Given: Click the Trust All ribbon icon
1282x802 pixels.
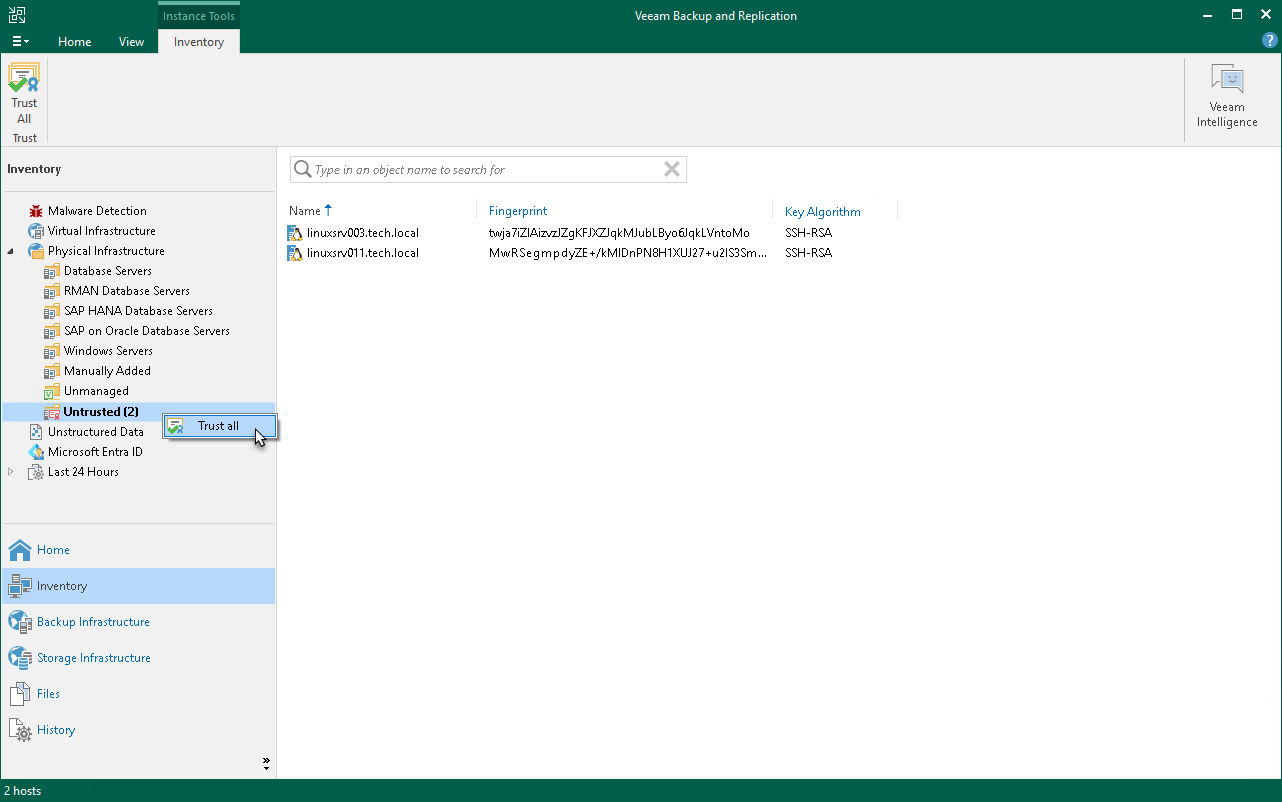Looking at the screenshot, I should (x=24, y=80).
